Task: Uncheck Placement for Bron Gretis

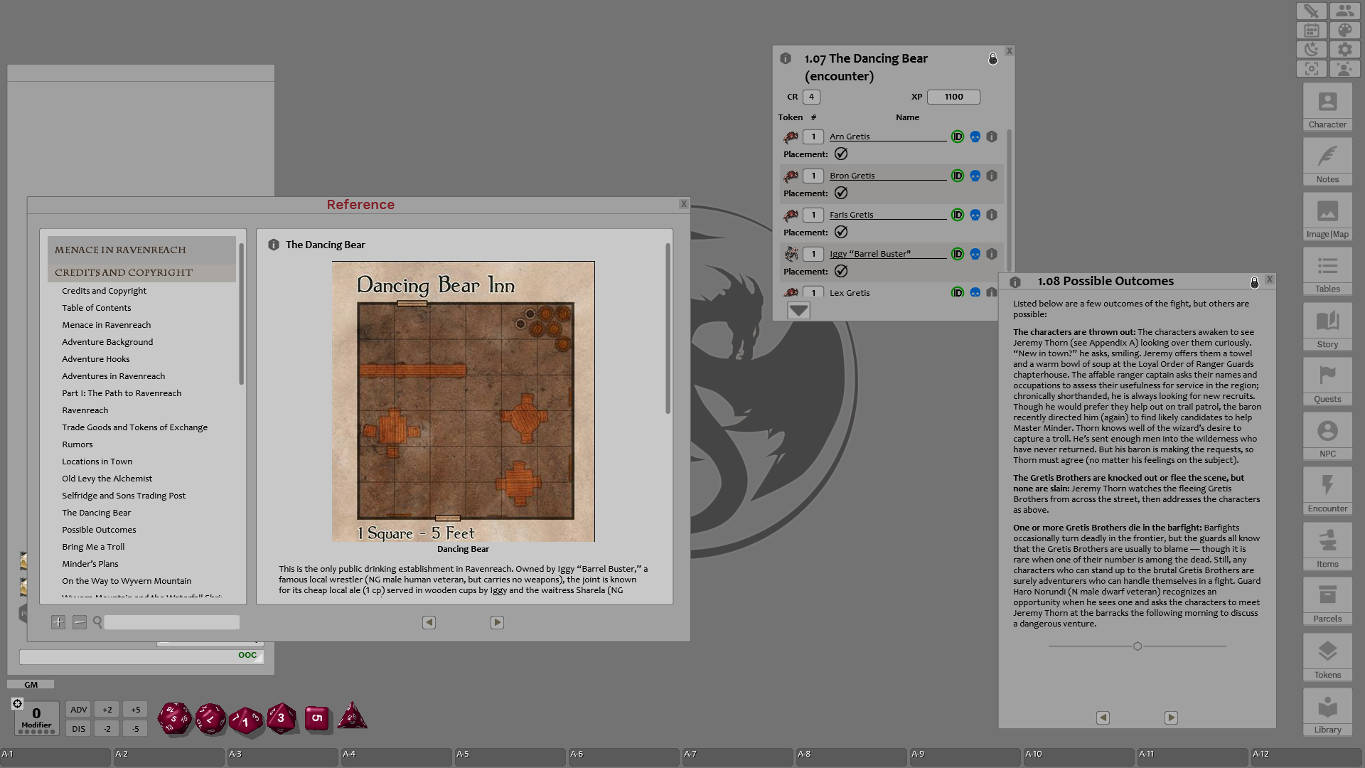Action: coord(841,193)
